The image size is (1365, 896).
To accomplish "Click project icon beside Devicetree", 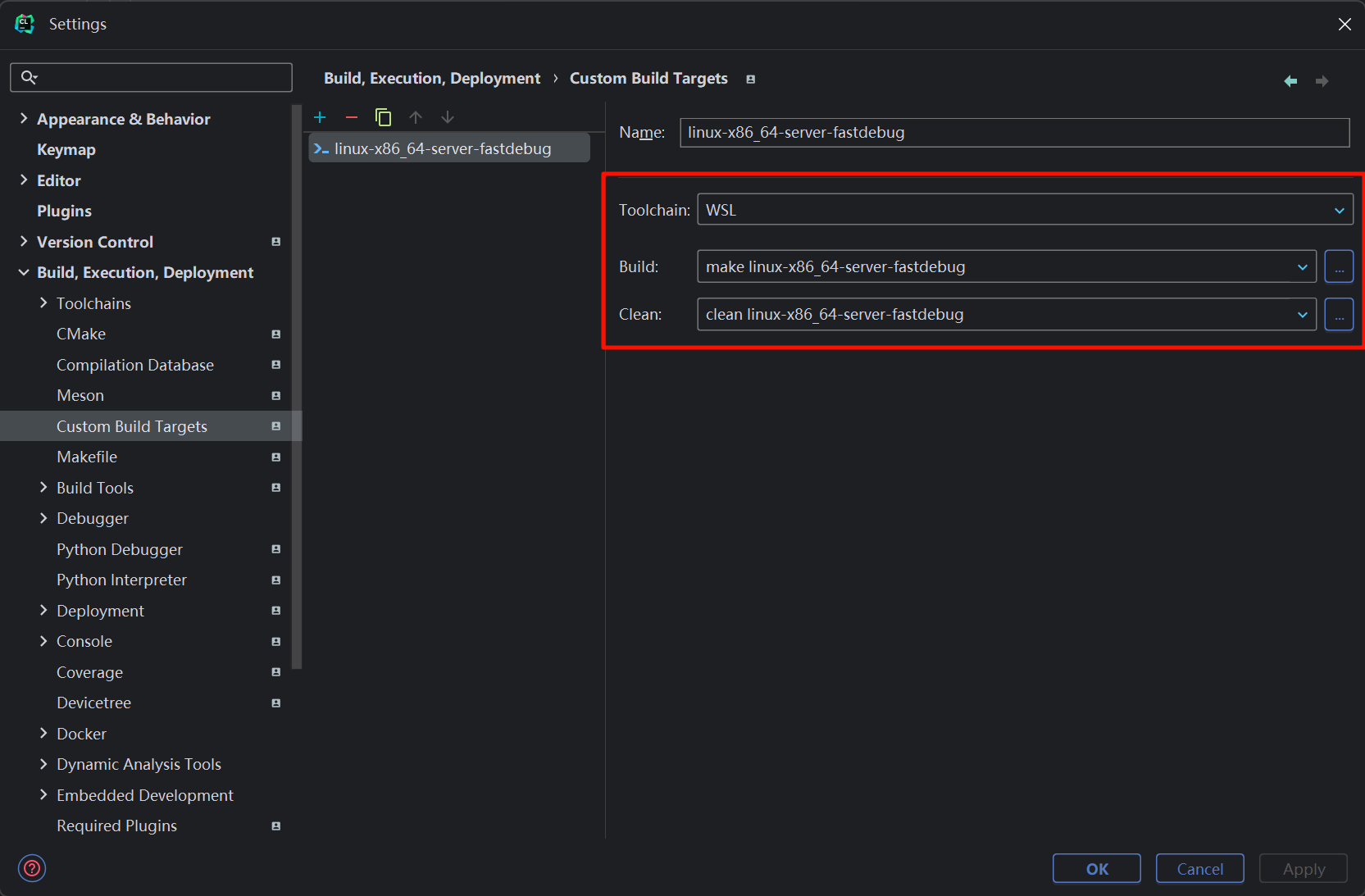I will click(x=276, y=703).
